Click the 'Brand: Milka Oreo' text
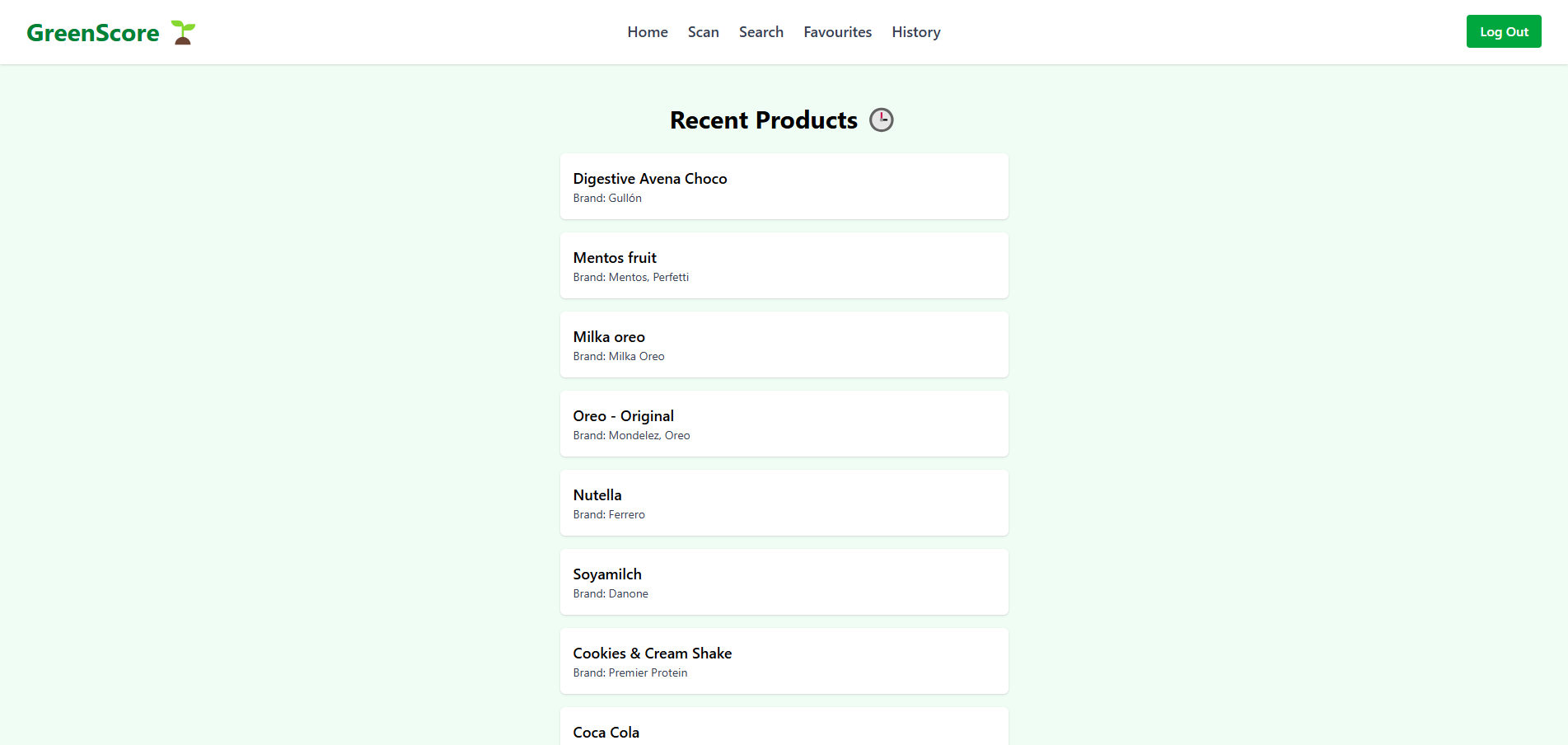Viewport: 1568px width, 745px height. [619, 356]
